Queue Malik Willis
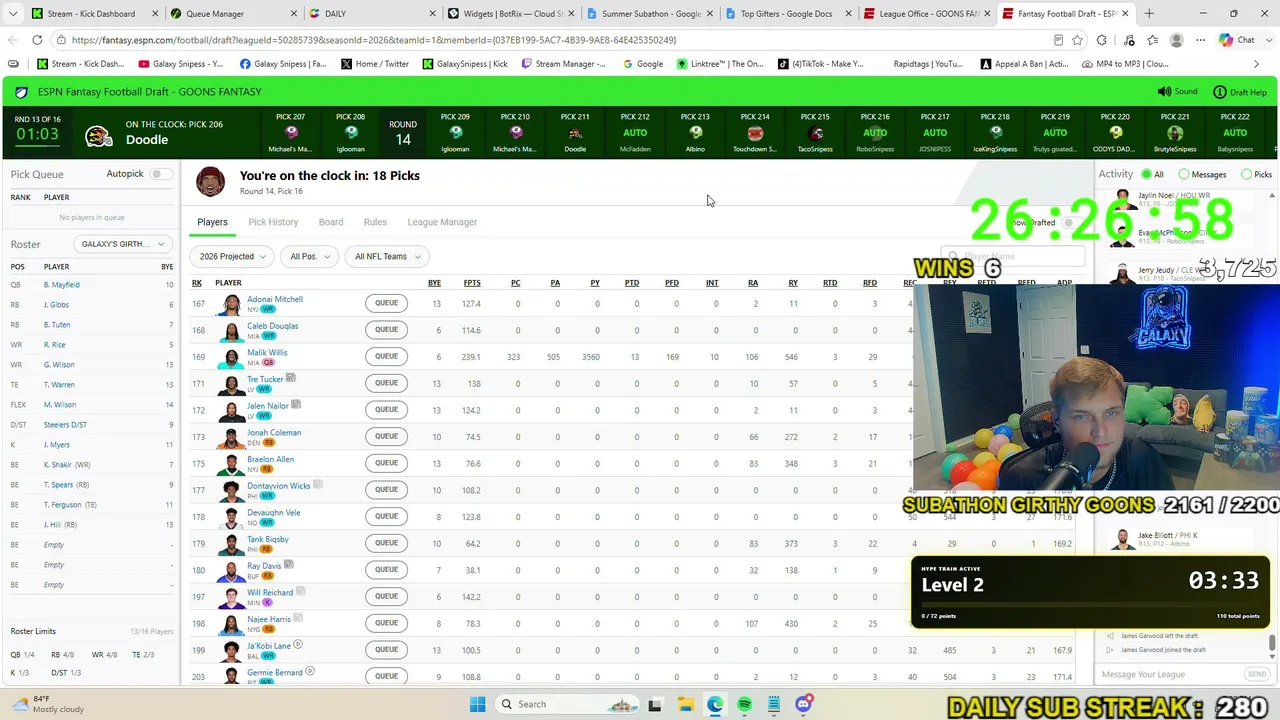The image size is (1280, 720). [x=386, y=356]
